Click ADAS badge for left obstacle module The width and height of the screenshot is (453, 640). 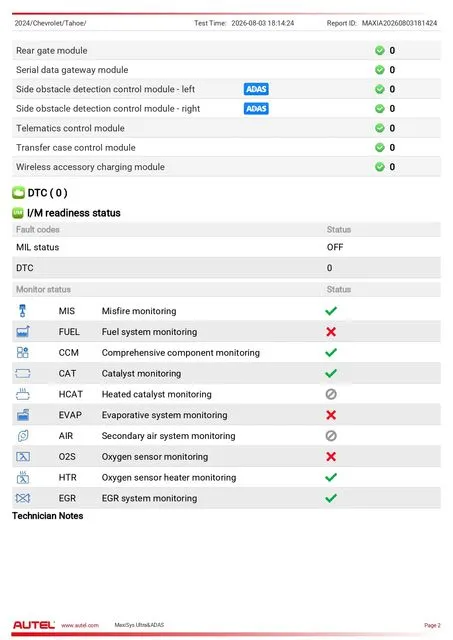pyautogui.click(x=256, y=89)
